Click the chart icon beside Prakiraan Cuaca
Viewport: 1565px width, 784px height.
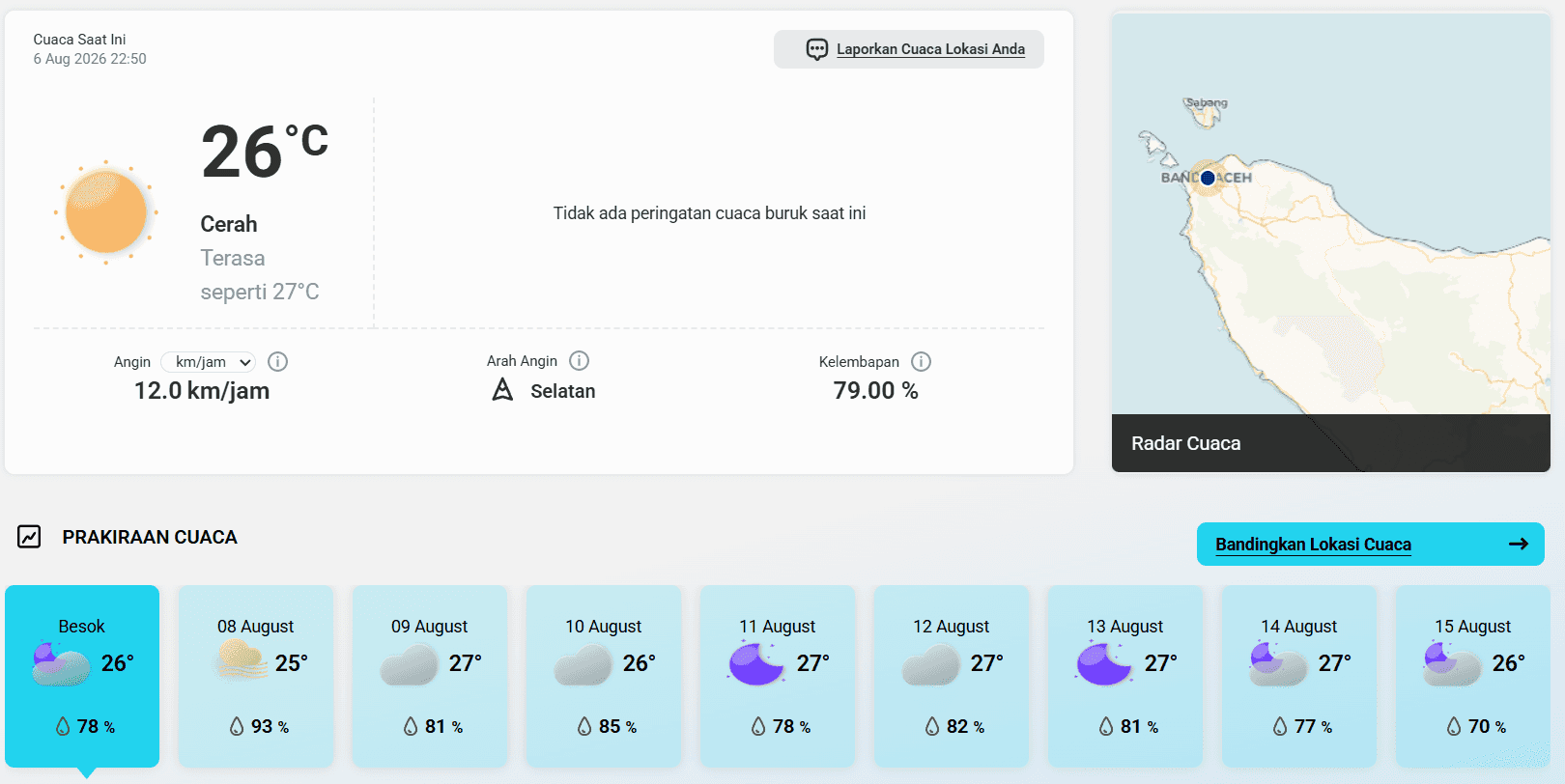coord(29,537)
